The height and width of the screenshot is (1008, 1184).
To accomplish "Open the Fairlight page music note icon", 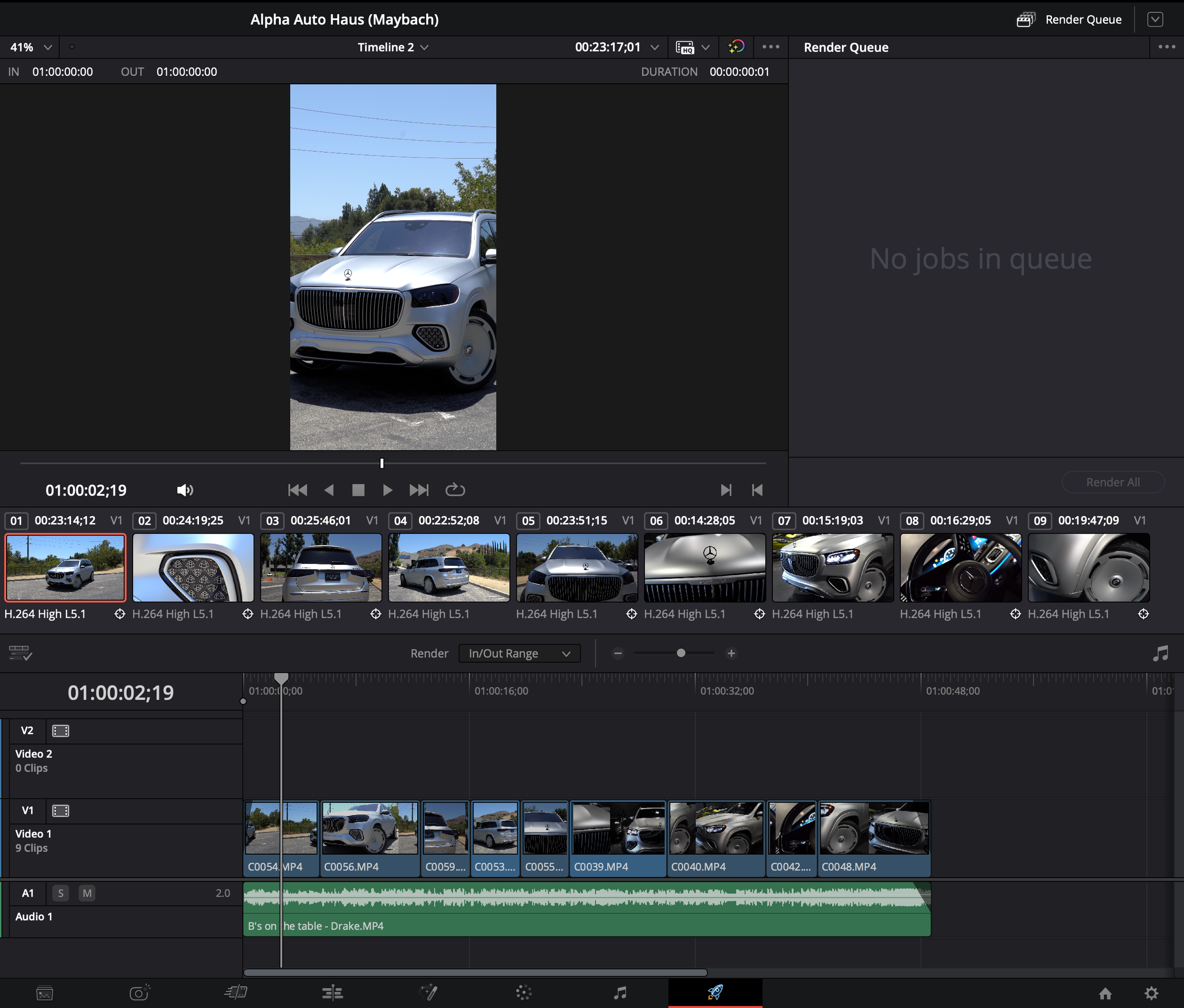I will click(620, 993).
